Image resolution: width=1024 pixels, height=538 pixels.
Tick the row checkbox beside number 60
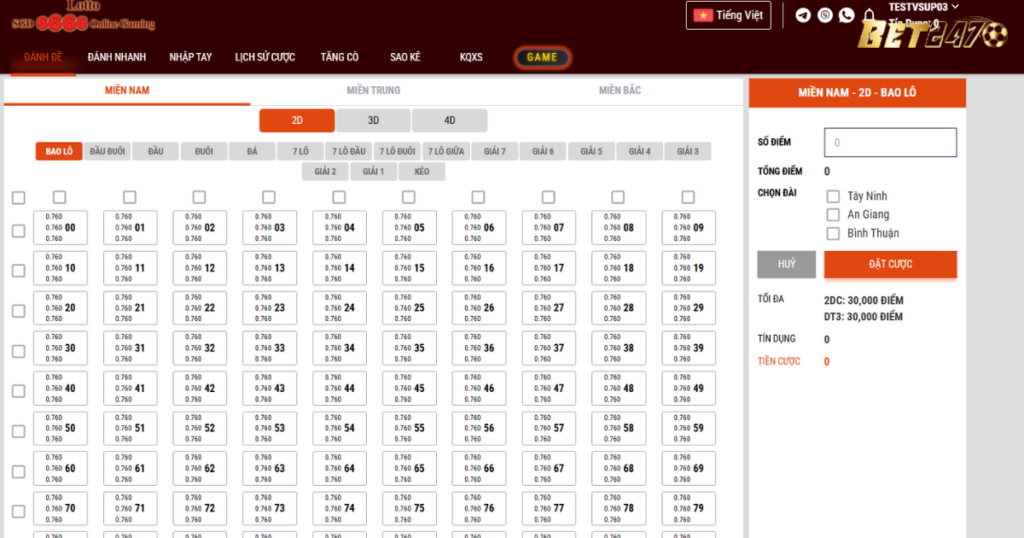[x=19, y=471]
